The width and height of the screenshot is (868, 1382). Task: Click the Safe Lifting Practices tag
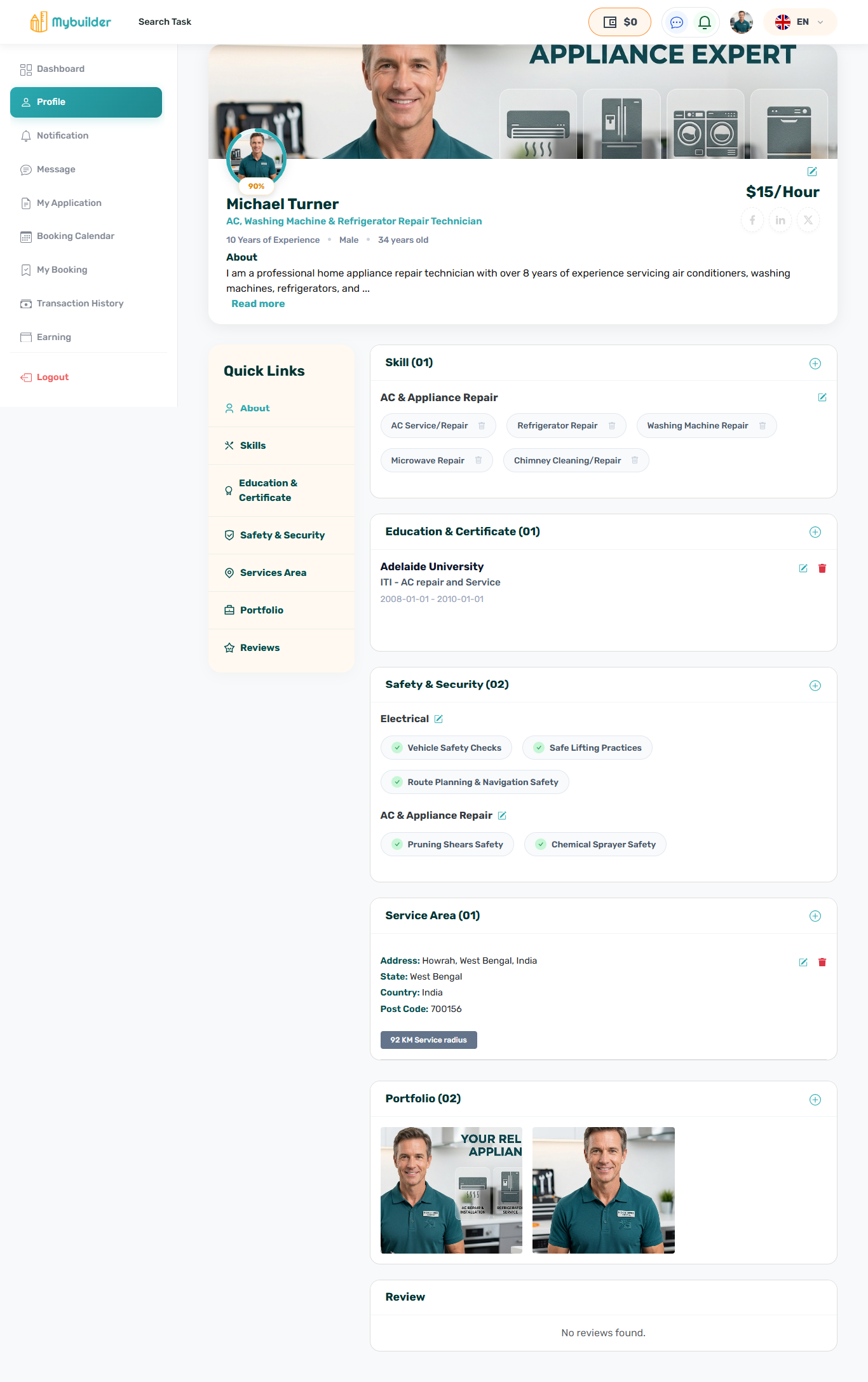point(587,748)
